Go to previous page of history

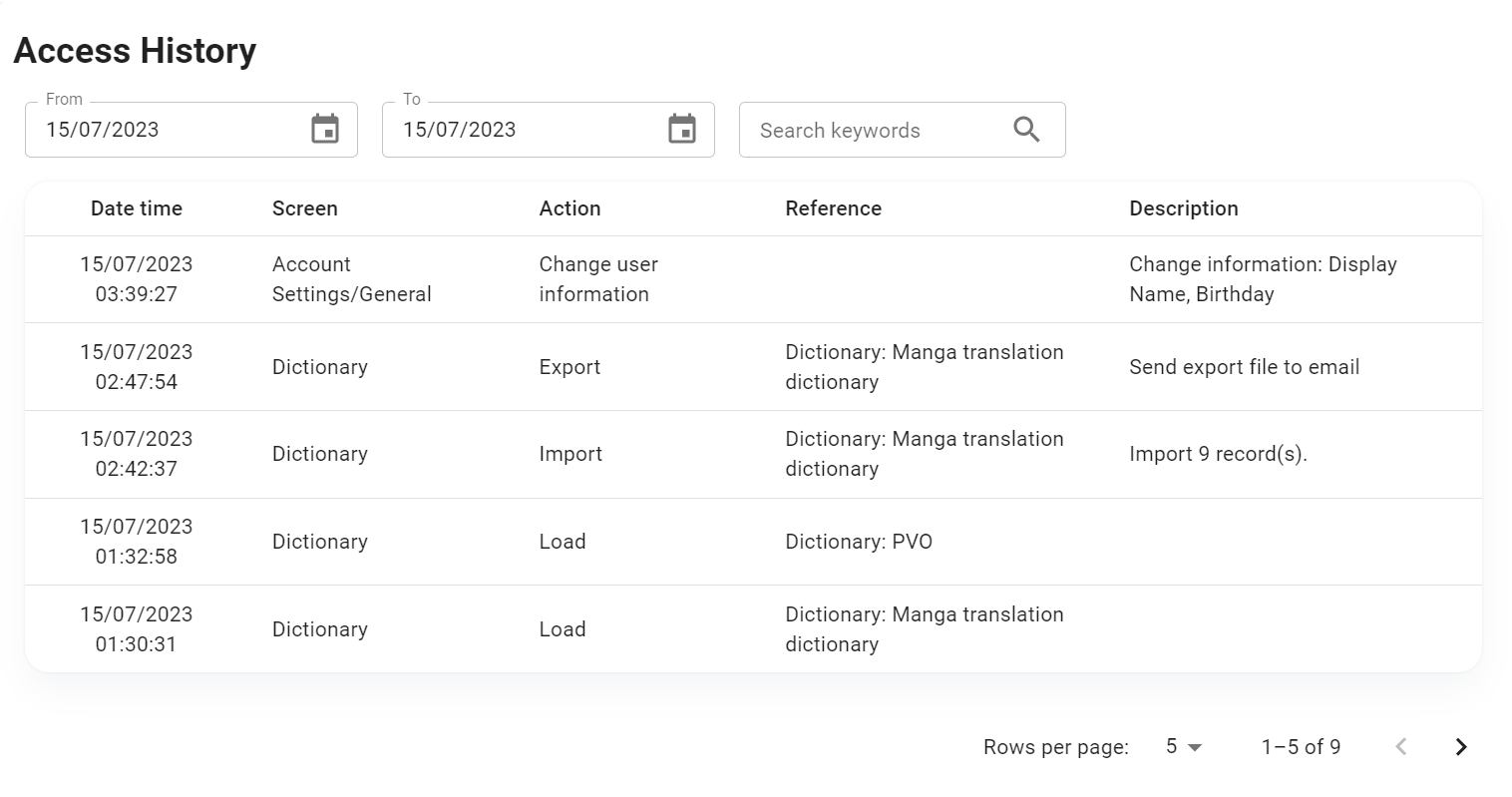(x=1401, y=746)
